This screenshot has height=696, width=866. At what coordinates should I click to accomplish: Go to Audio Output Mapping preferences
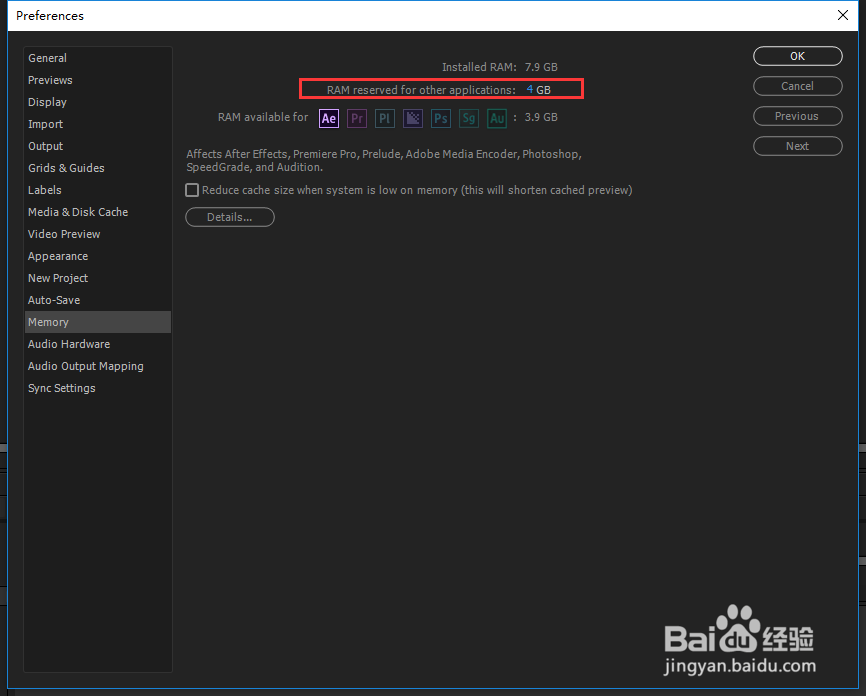click(98, 366)
